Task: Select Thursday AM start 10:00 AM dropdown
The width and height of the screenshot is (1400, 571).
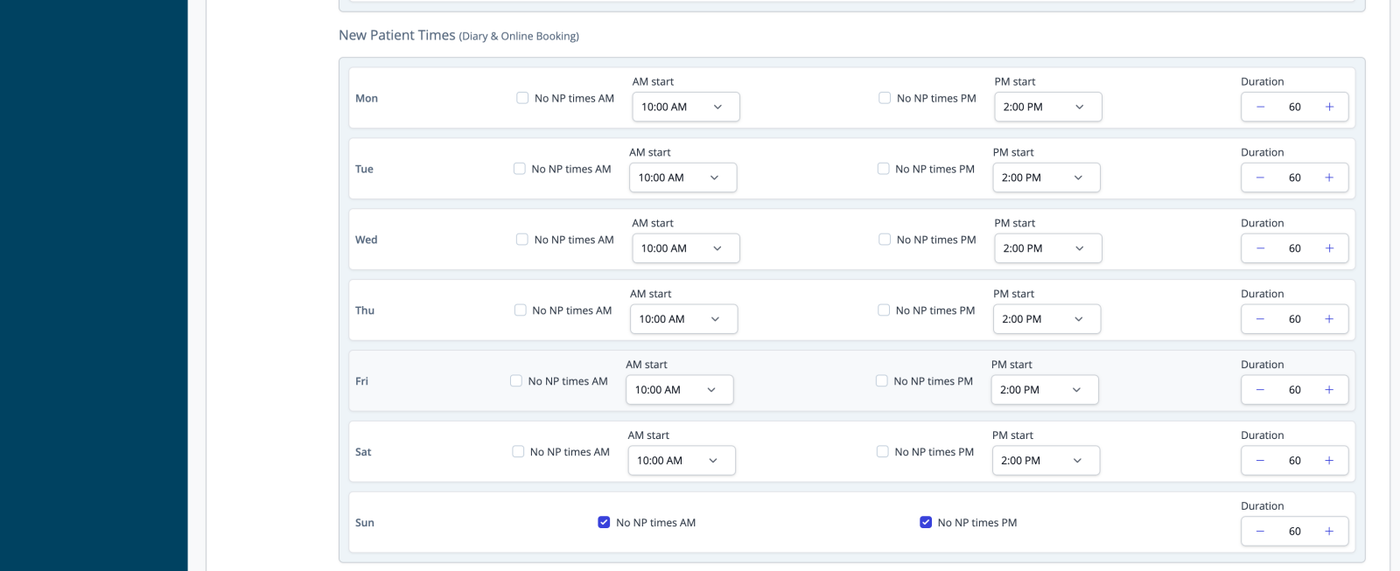Action: click(x=684, y=319)
